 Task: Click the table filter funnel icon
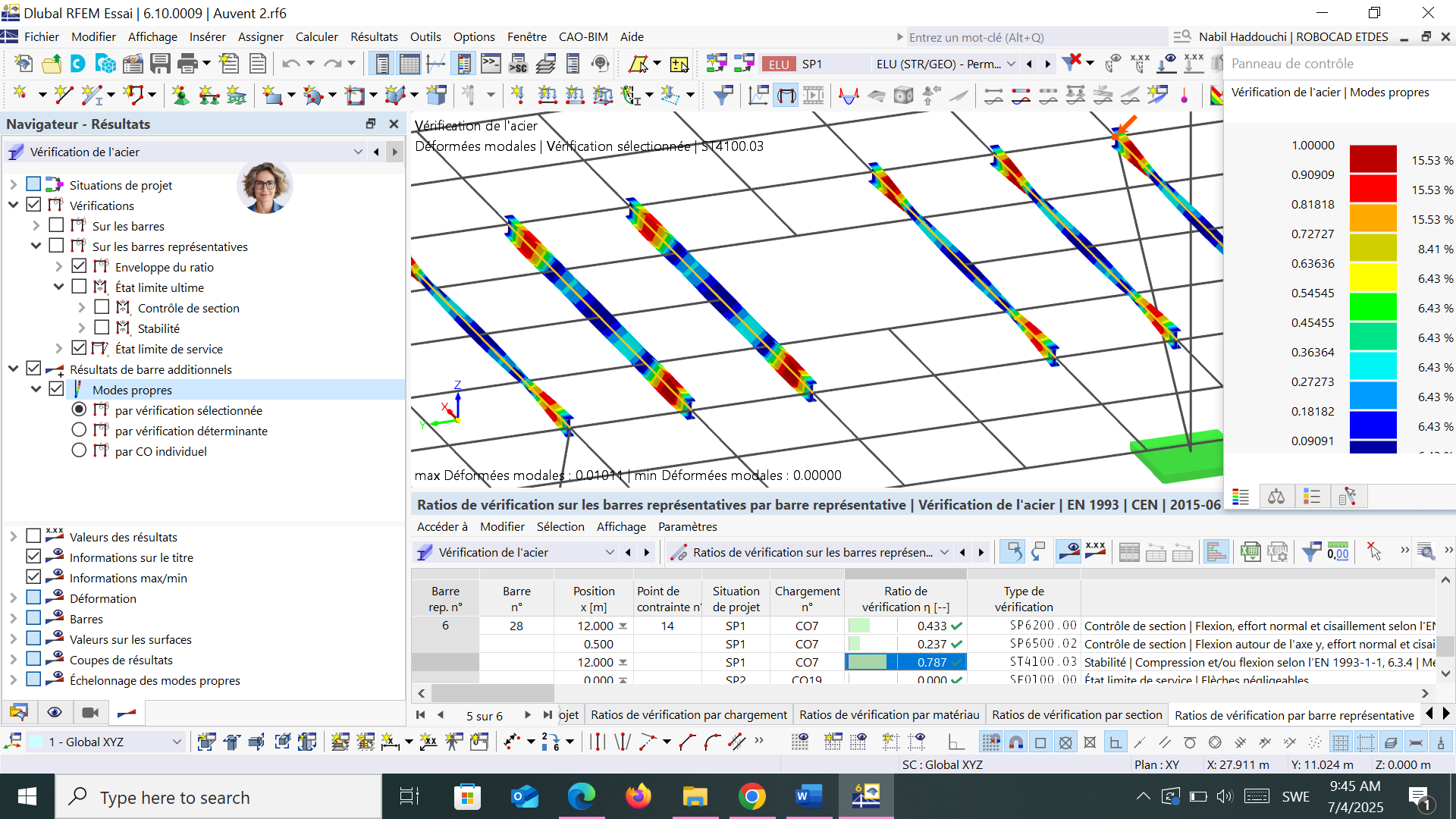tap(1311, 552)
